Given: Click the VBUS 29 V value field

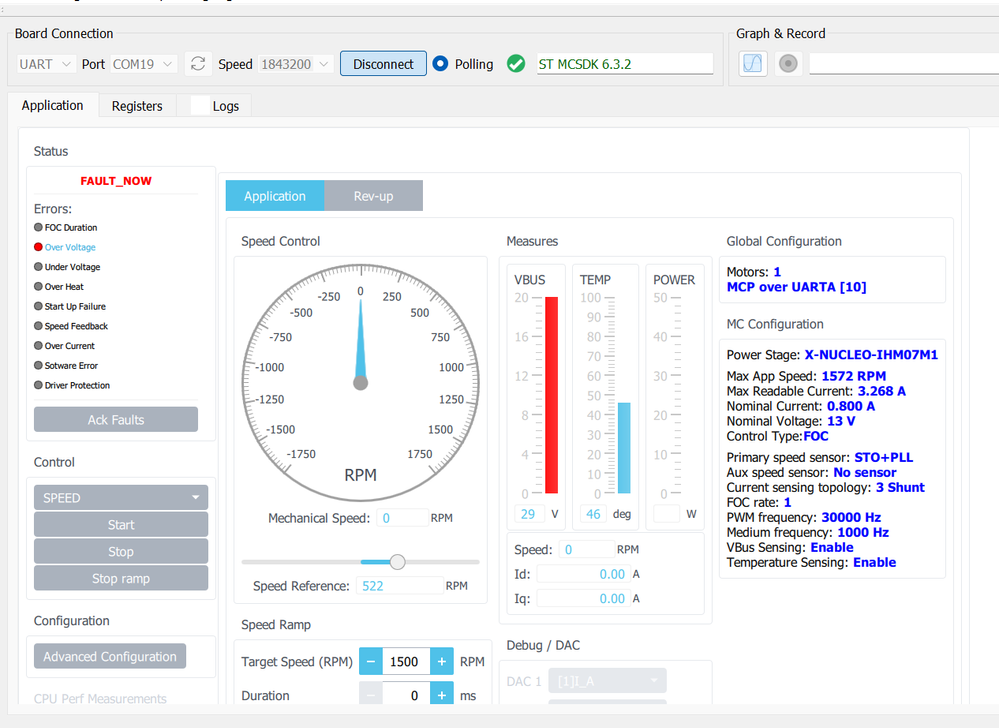Looking at the screenshot, I should [530, 514].
